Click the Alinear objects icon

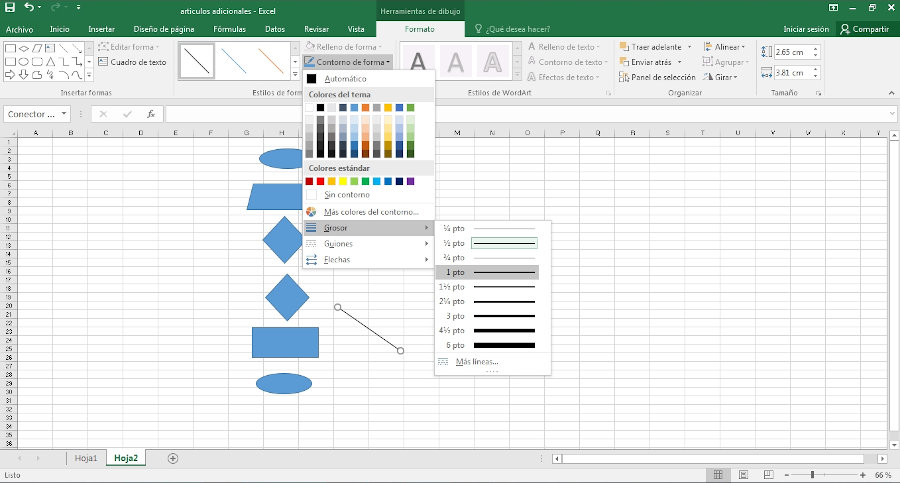708,47
